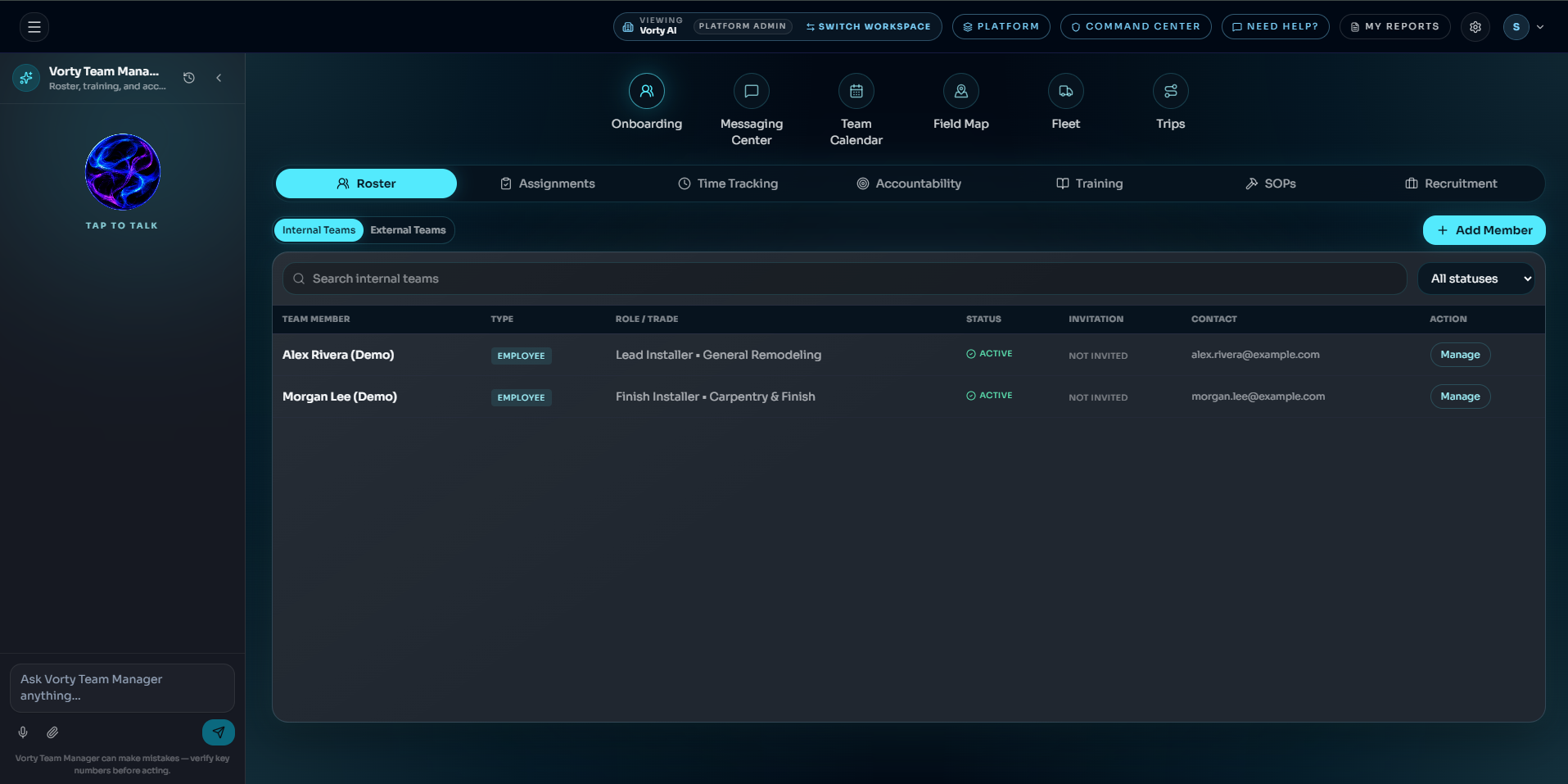Open the Platform button
1568x784 pixels.
tap(1001, 27)
